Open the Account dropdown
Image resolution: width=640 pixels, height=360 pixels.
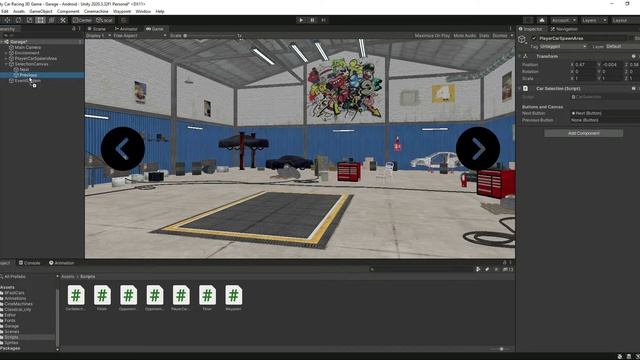pyautogui.click(x=563, y=20)
